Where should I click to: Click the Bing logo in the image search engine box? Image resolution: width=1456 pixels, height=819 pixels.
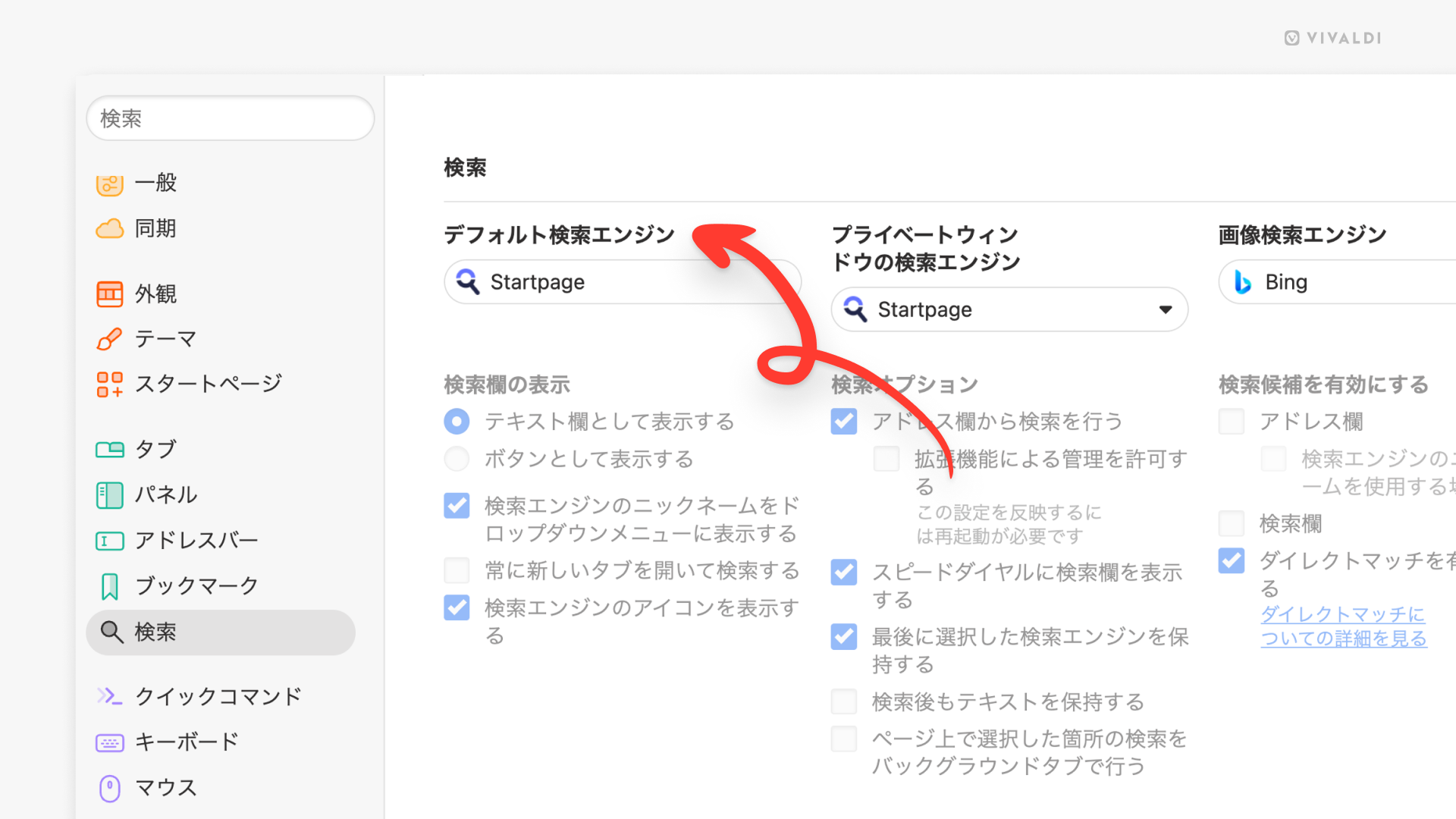tap(1242, 281)
